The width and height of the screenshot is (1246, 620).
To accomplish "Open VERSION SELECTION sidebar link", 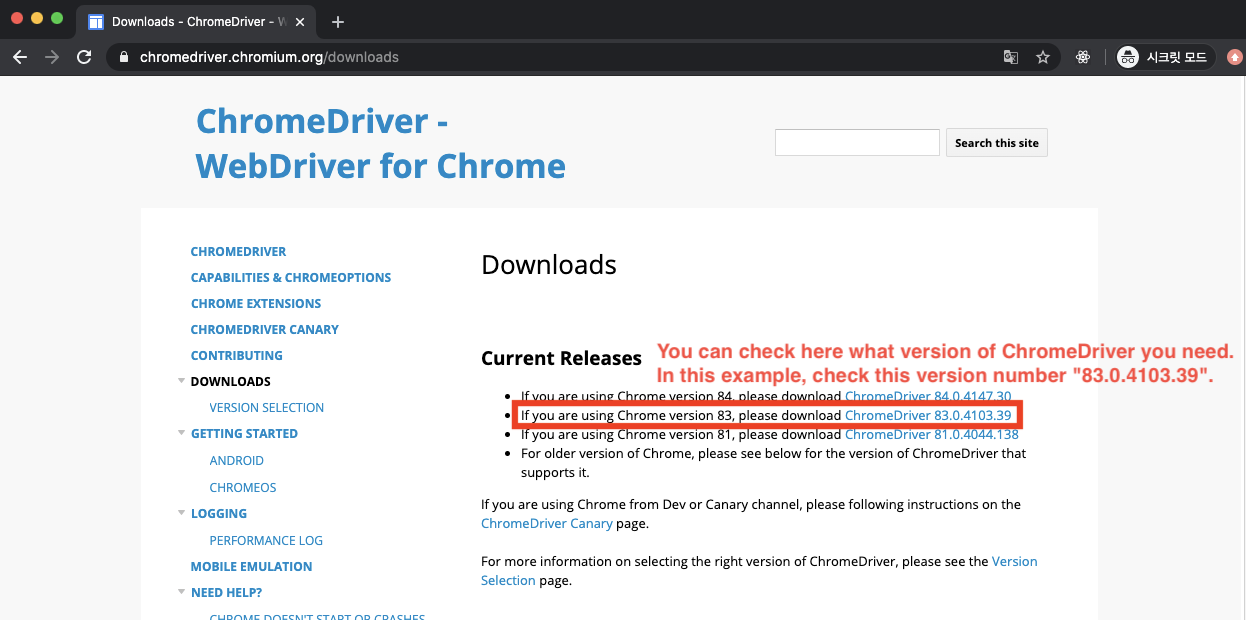I will [267, 407].
